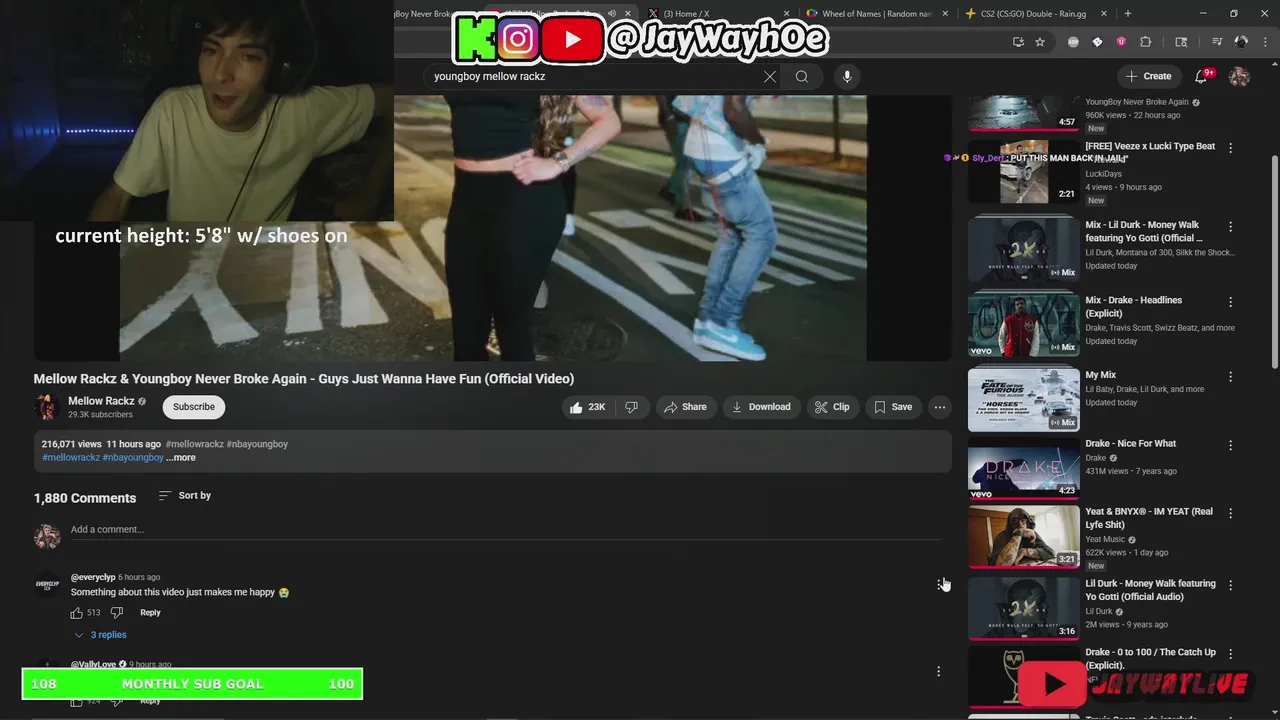The width and height of the screenshot is (1280, 720).
Task: Open a new browser tab
Action: coord(1128,13)
